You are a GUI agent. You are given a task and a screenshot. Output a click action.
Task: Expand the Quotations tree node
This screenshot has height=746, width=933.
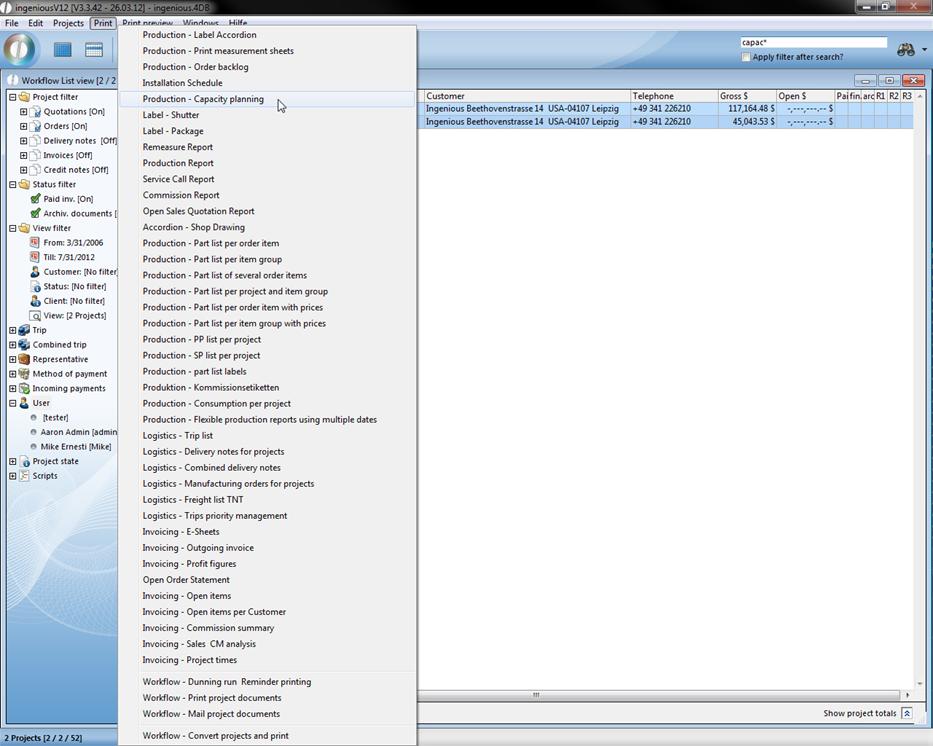[23, 112]
